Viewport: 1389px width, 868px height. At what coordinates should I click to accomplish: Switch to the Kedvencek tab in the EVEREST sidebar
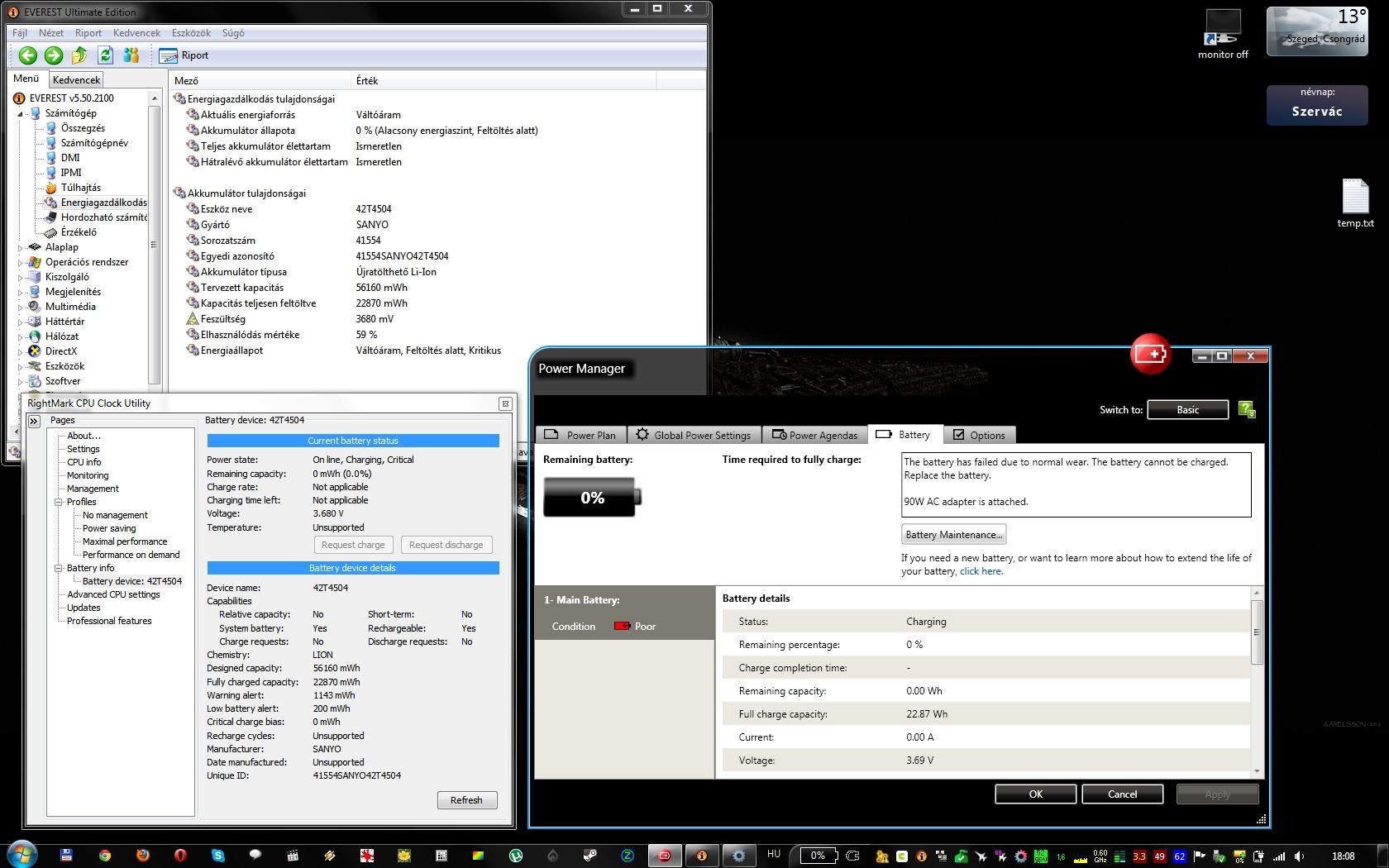click(x=76, y=80)
